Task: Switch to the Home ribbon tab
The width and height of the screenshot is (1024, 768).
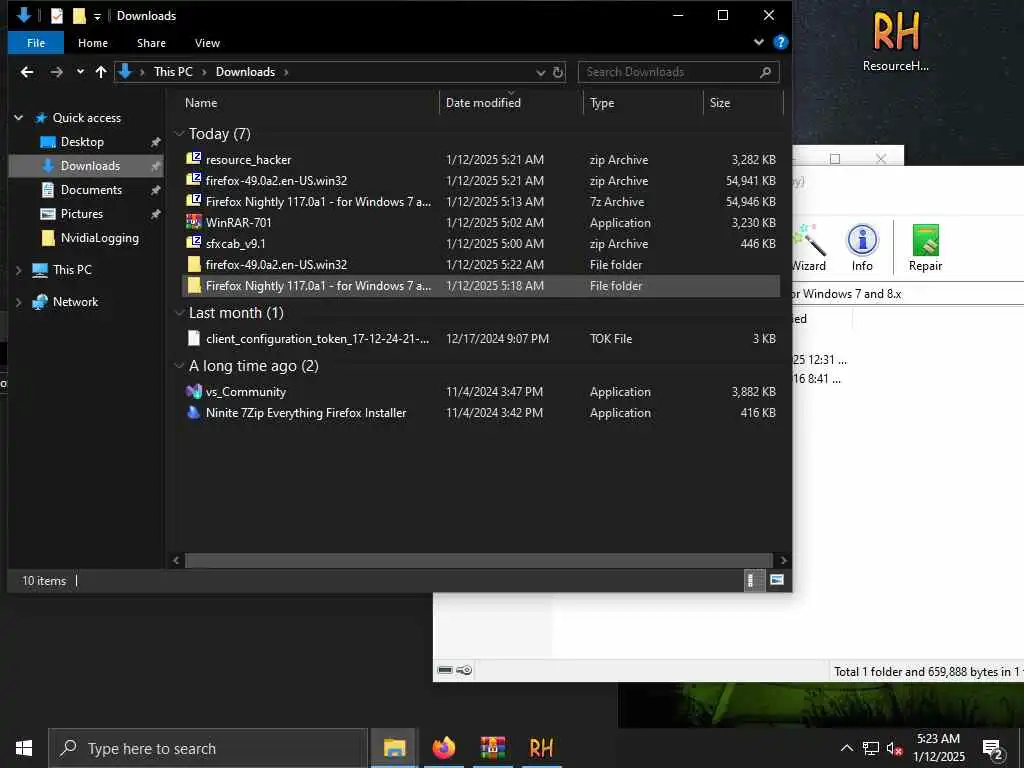Action: (93, 43)
